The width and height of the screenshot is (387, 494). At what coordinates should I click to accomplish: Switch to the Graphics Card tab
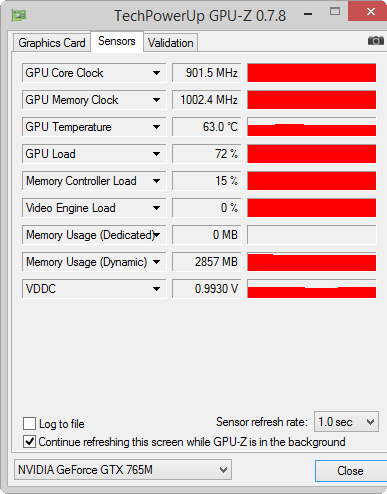(52, 43)
